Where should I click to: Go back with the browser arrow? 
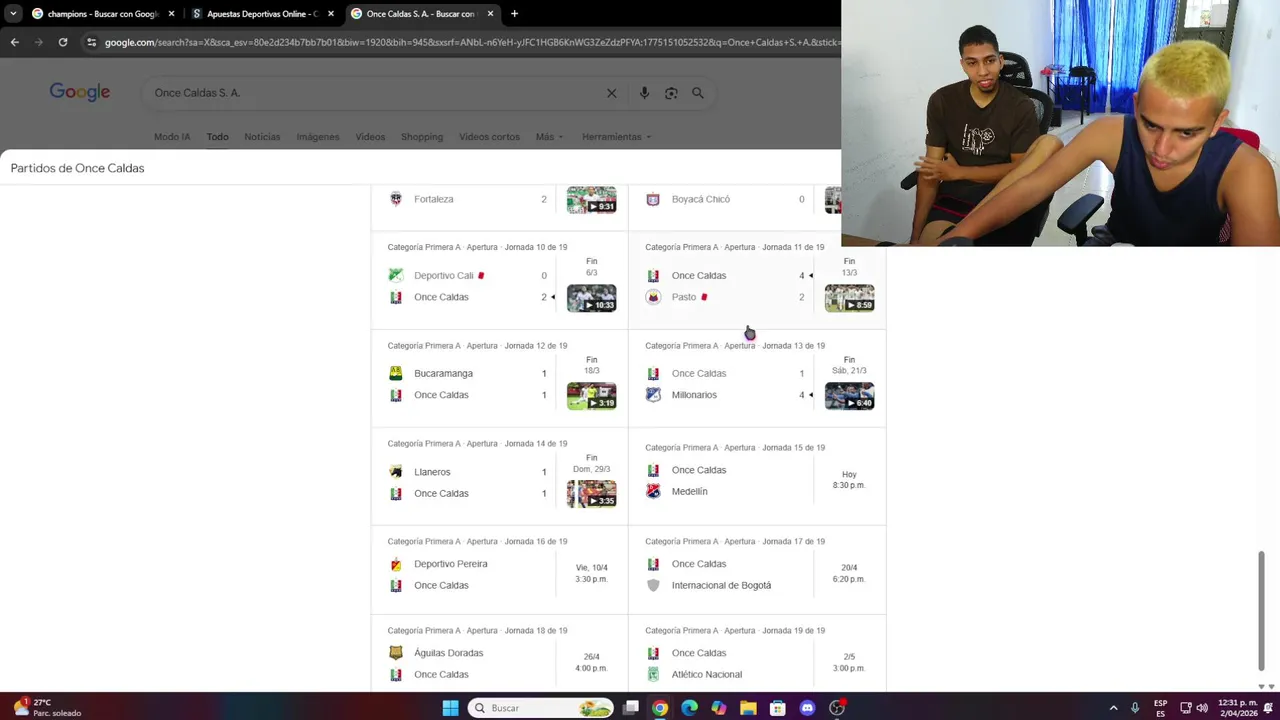(14, 42)
